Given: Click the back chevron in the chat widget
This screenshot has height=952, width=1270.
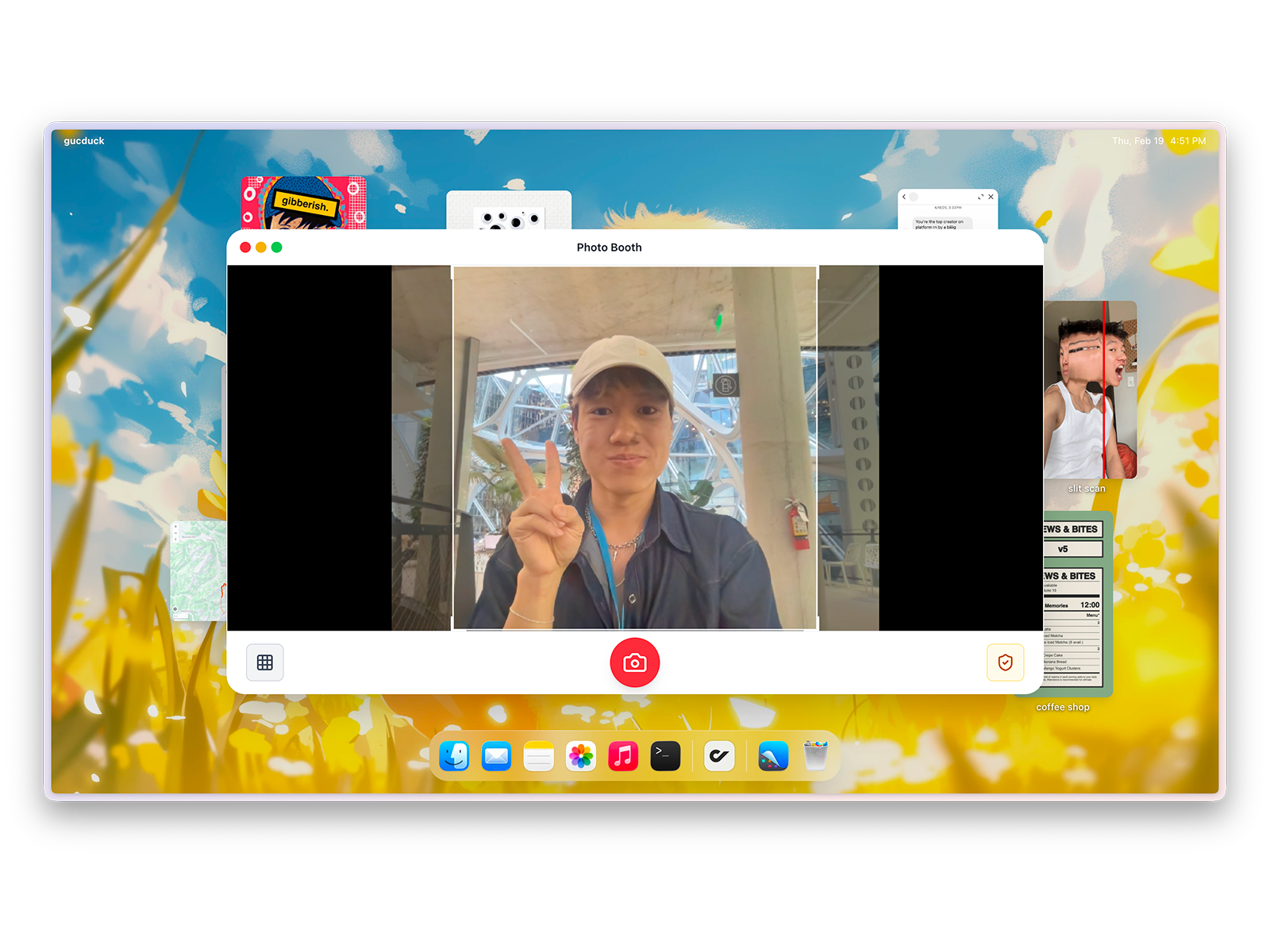Looking at the screenshot, I should coord(905,197).
